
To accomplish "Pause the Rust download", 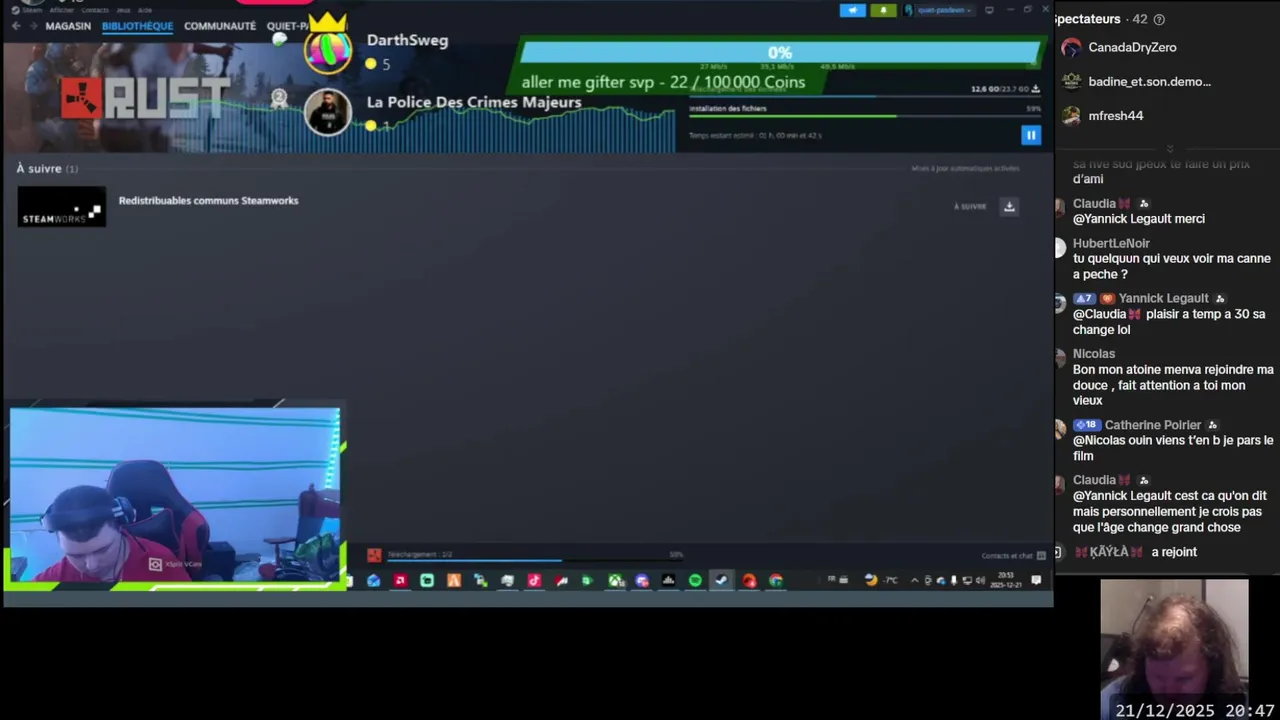I will tap(1031, 135).
